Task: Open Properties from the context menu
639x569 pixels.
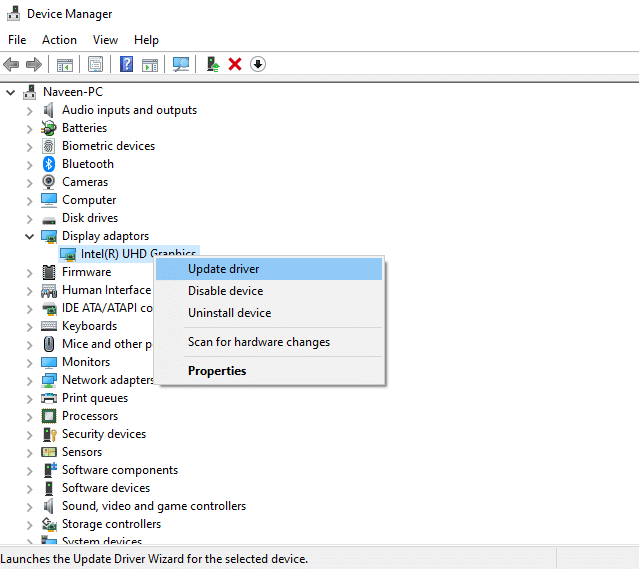Action: click(x=217, y=371)
